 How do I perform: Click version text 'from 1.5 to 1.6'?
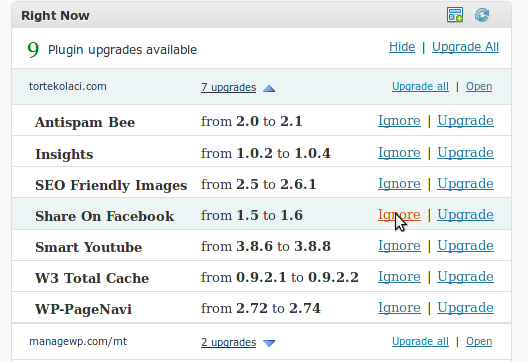coord(252,216)
